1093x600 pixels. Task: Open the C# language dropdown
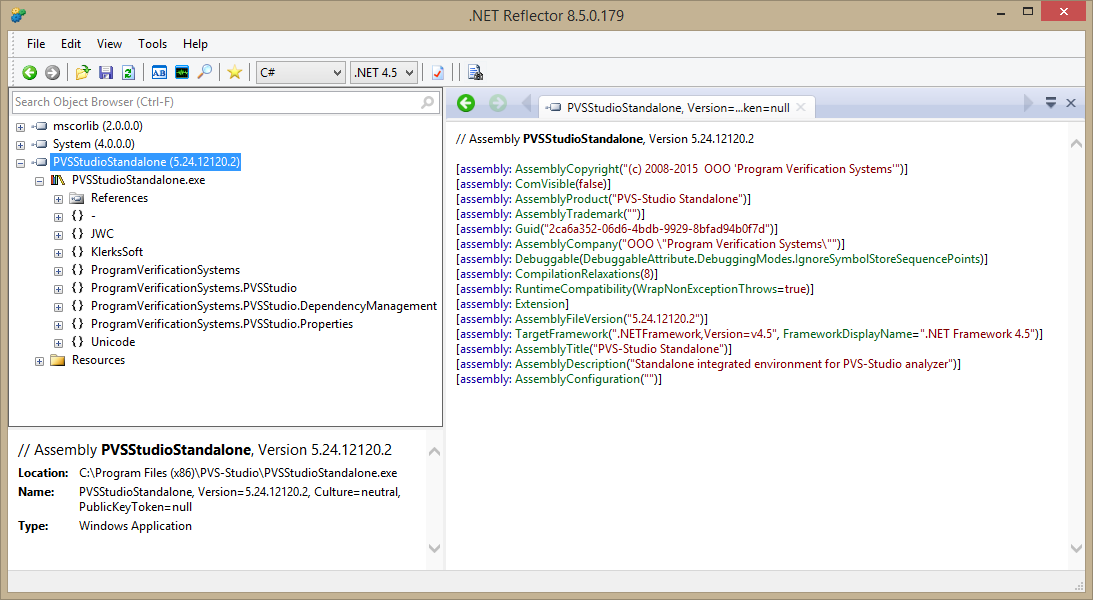(x=300, y=72)
